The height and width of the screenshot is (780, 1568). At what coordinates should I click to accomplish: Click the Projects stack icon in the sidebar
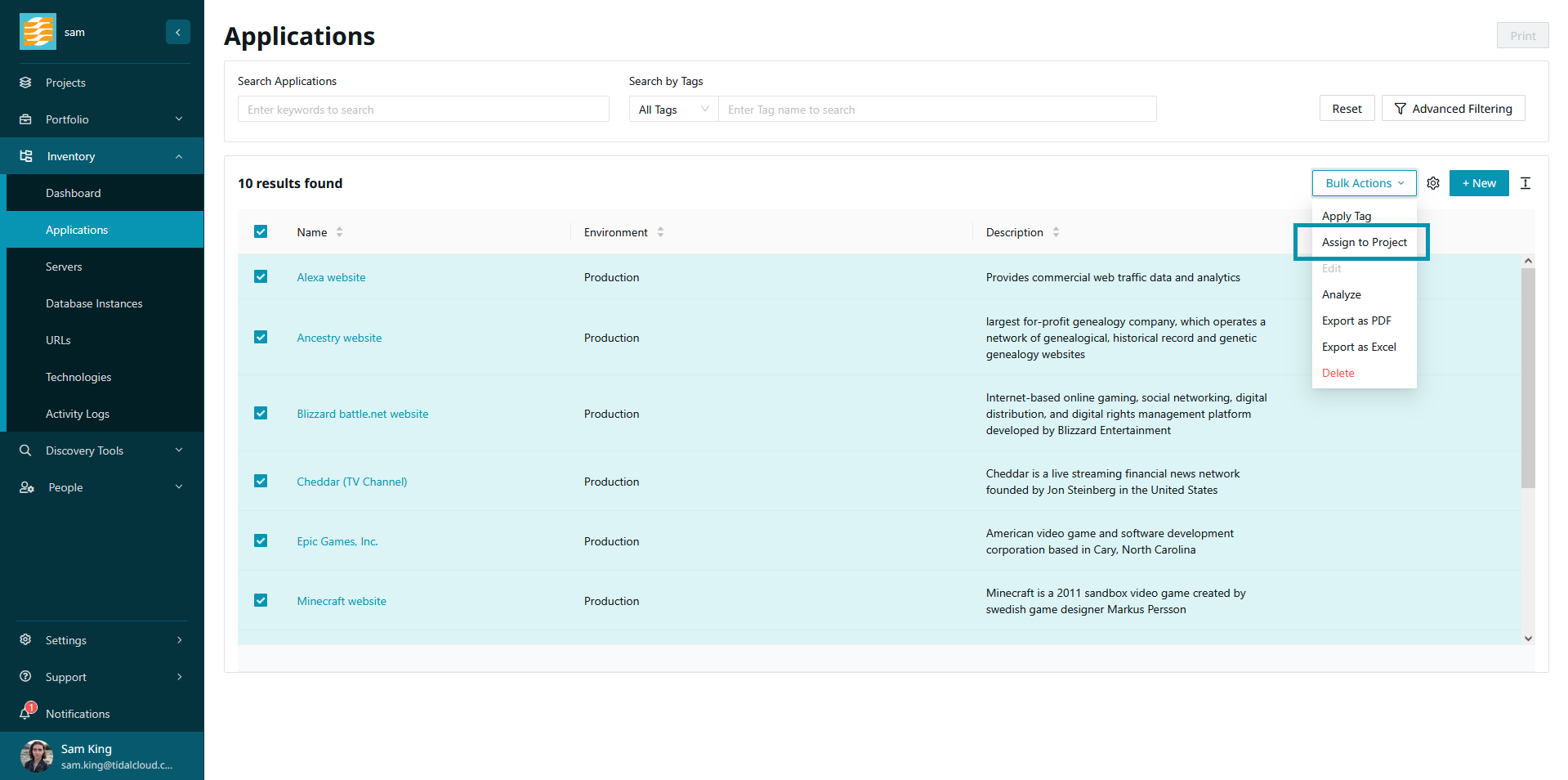[x=26, y=83]
